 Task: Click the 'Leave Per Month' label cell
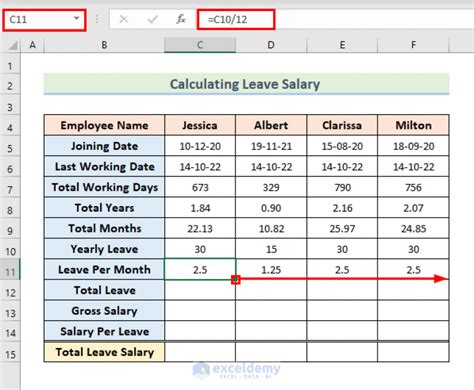104,269
